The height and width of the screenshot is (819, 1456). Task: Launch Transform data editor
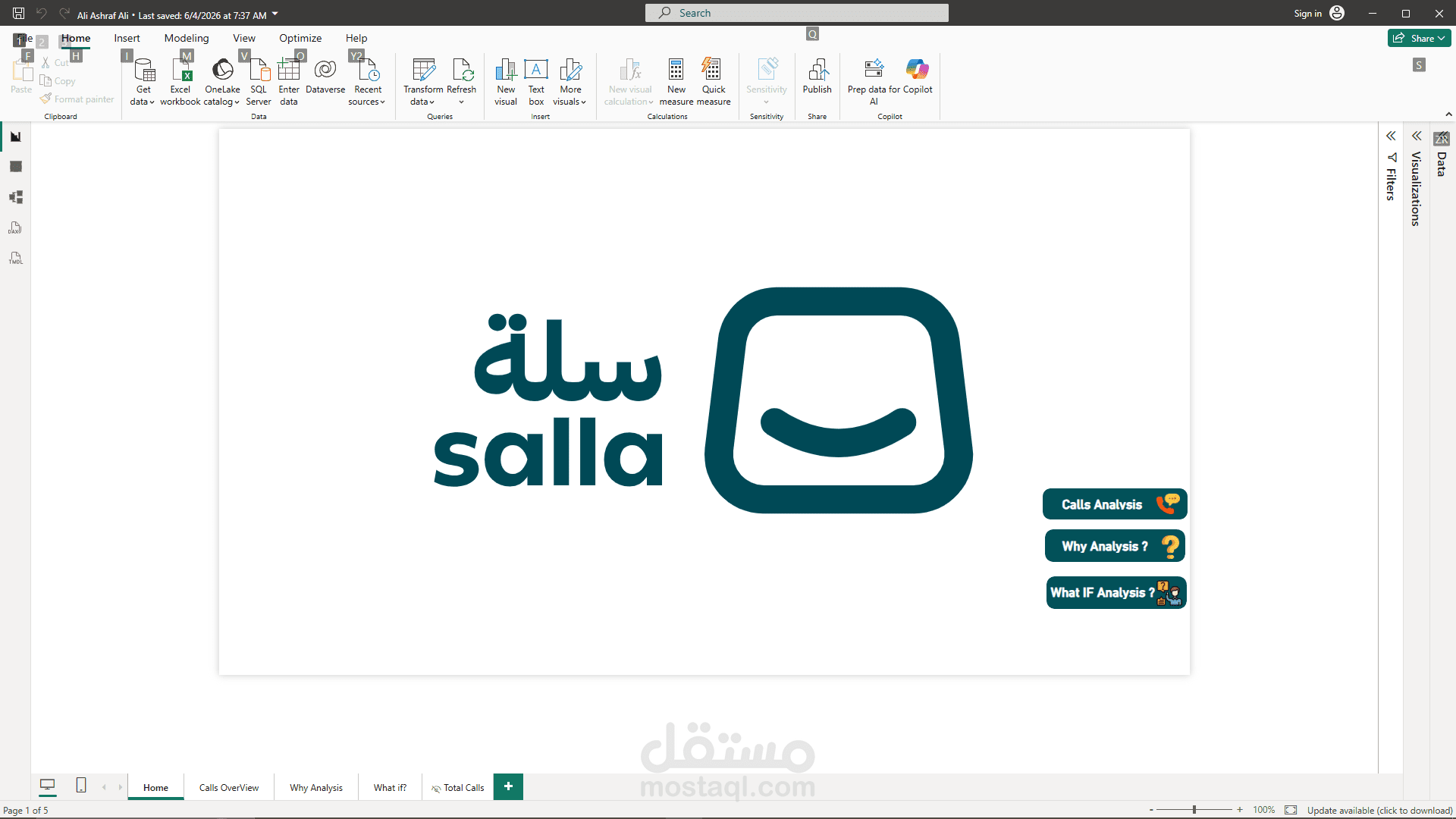click(423, 82)
